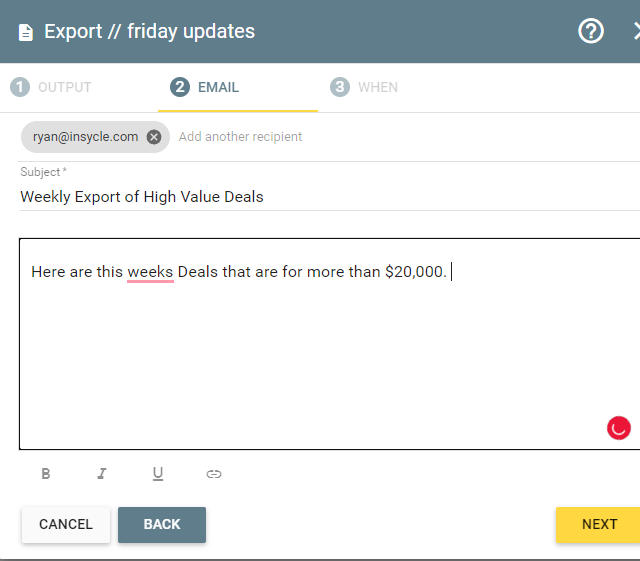640x561 pixels.
Task: Open the help question mark icon
Action: pos(591,31)
